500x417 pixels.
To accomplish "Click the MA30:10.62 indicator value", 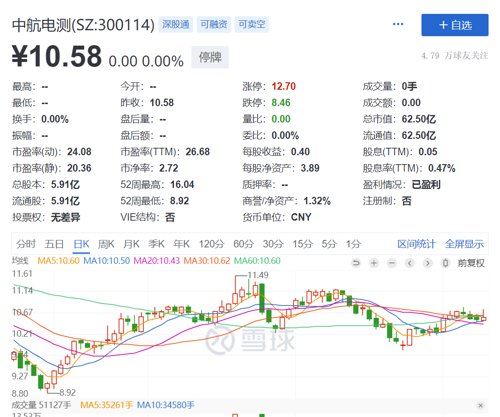I will tap(207, 261).
